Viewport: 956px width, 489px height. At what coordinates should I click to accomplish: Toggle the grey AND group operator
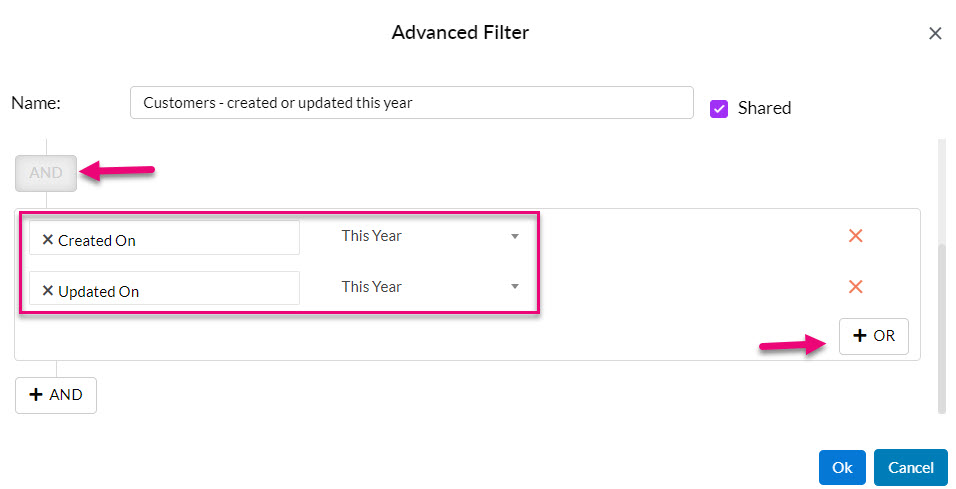[46, 173]
